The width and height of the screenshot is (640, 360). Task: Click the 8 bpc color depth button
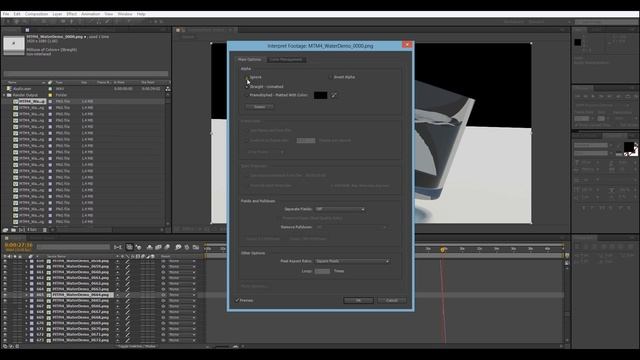33,230
